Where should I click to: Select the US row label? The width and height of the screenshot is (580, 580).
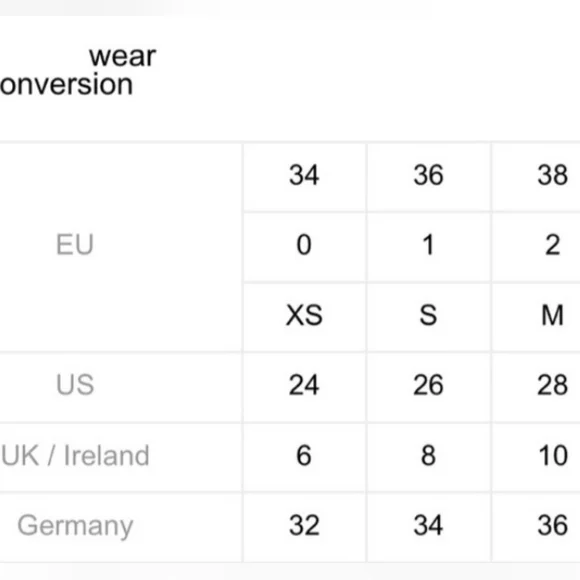(x=75, y=385)
